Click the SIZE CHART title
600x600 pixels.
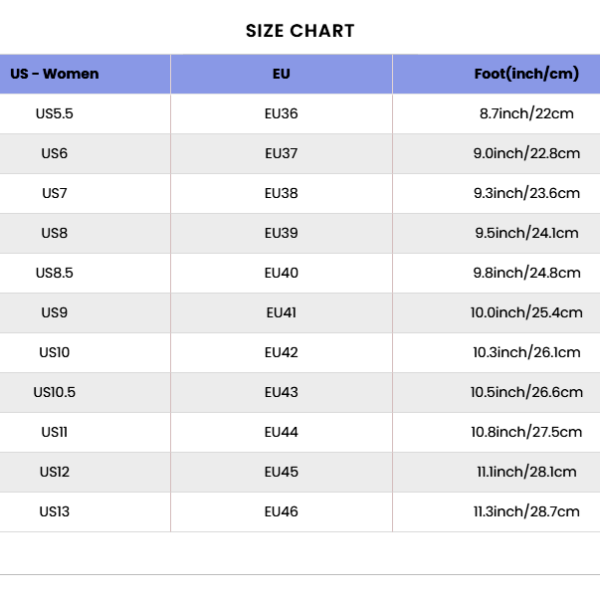[x=300, y=31]
